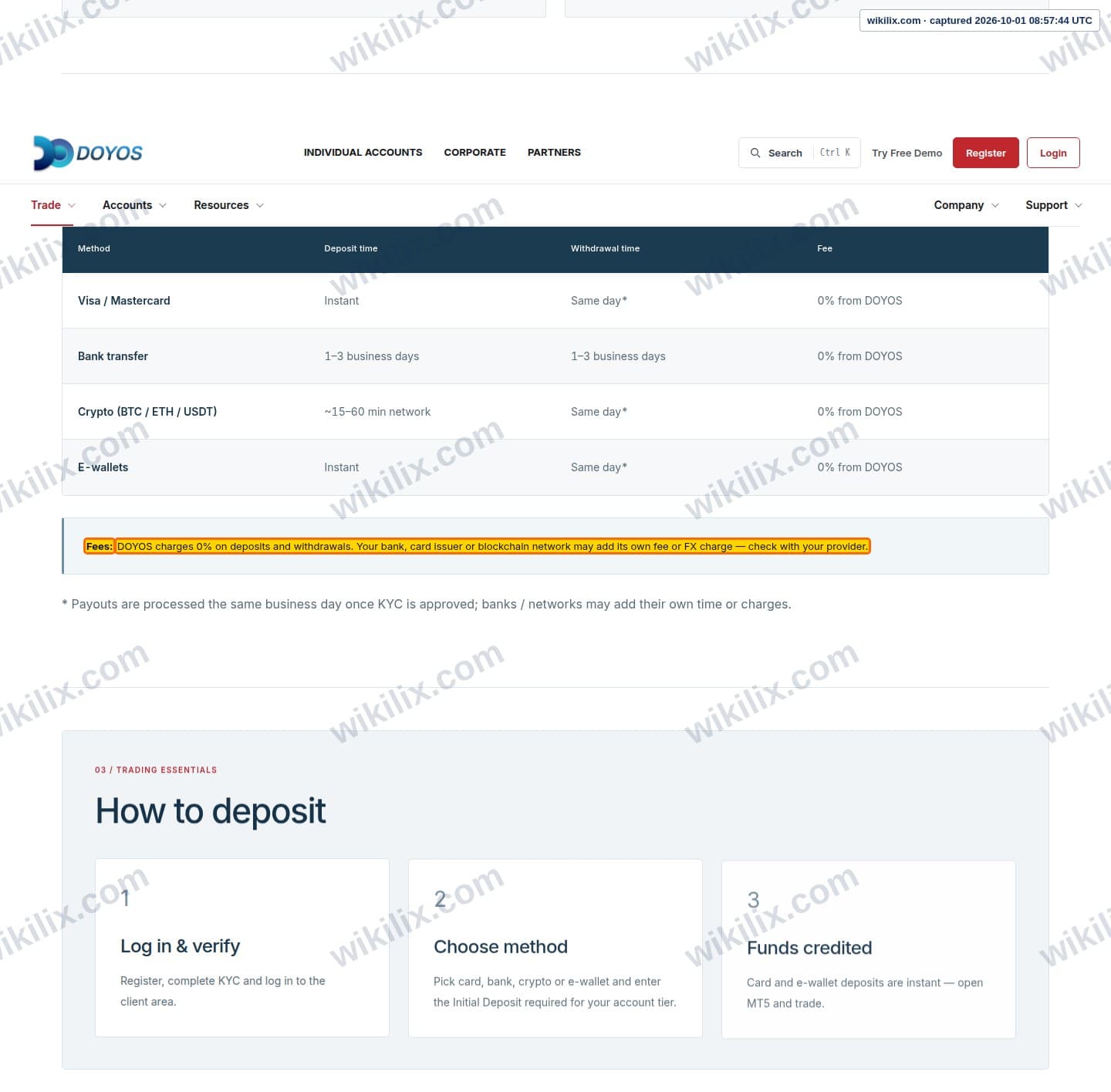Click the 03 / TRADING ESSENTIALS label
Screen dimensions: 1111x1092
click(x=156, y=770)
